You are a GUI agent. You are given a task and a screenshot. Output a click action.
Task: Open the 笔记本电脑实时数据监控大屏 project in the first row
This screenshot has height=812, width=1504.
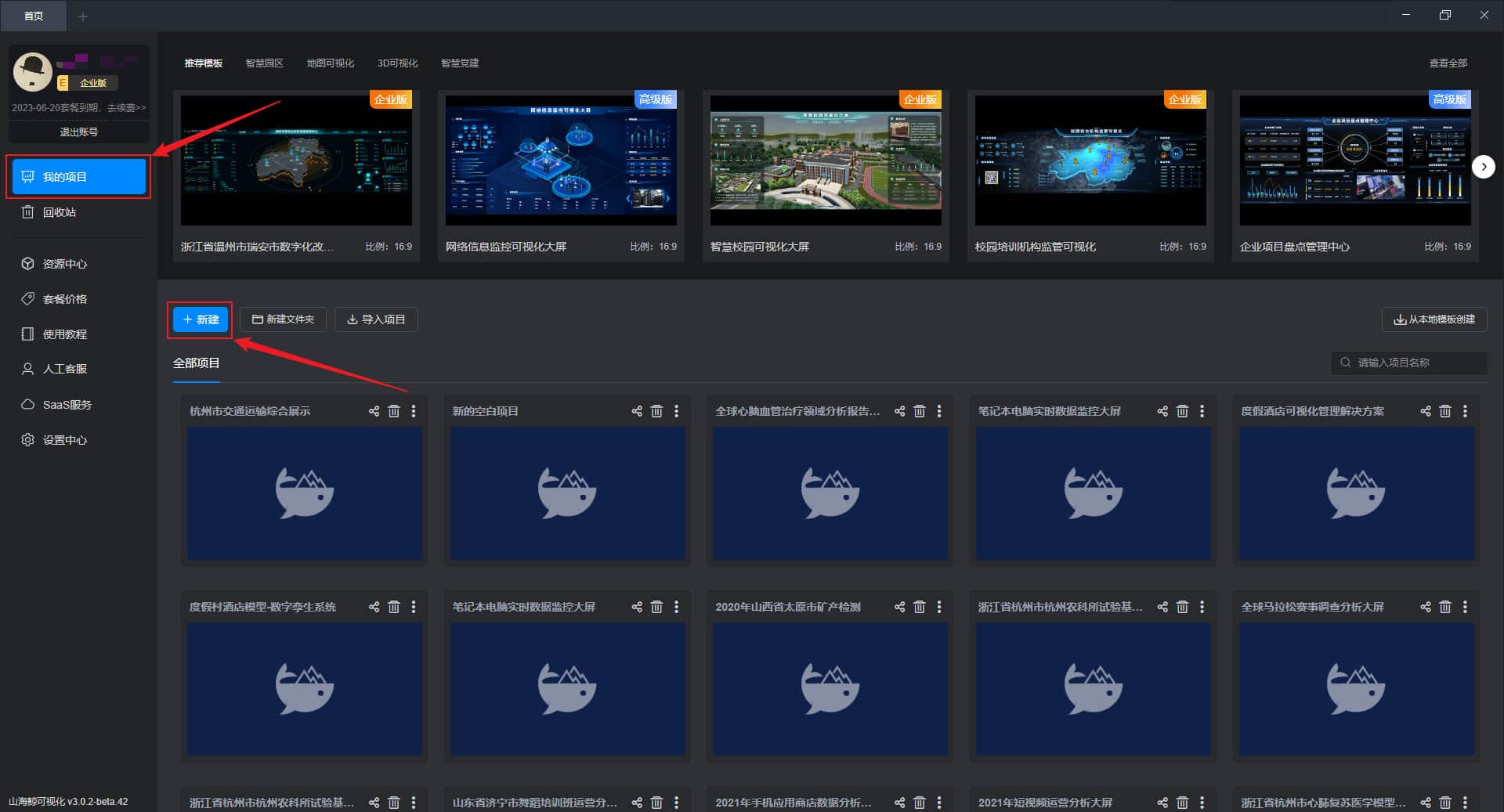[x=1094, y=493]
